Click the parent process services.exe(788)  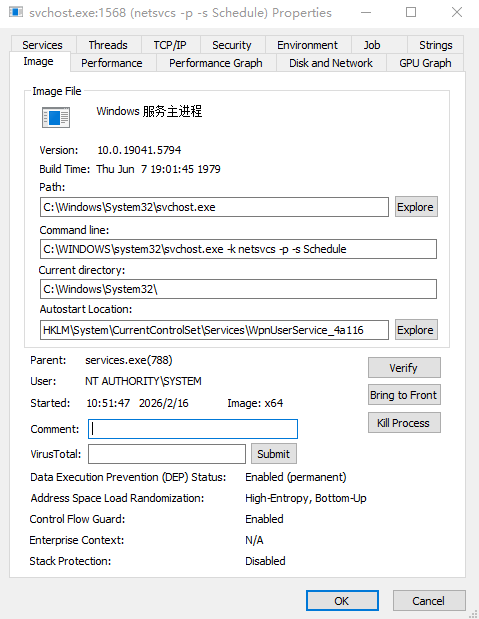129,360
